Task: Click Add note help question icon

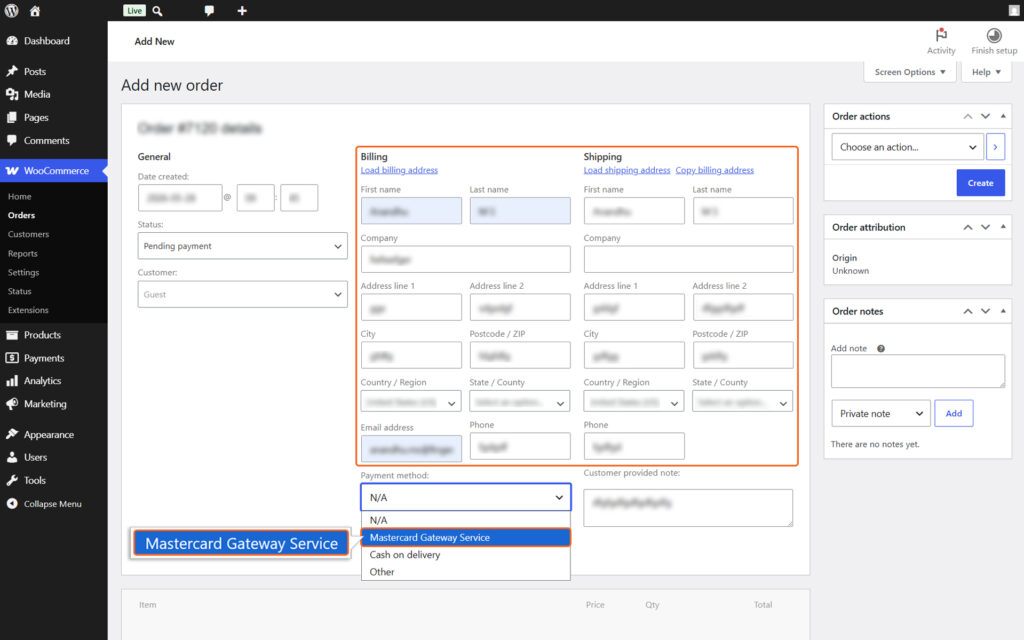Action: click(881, 349)
